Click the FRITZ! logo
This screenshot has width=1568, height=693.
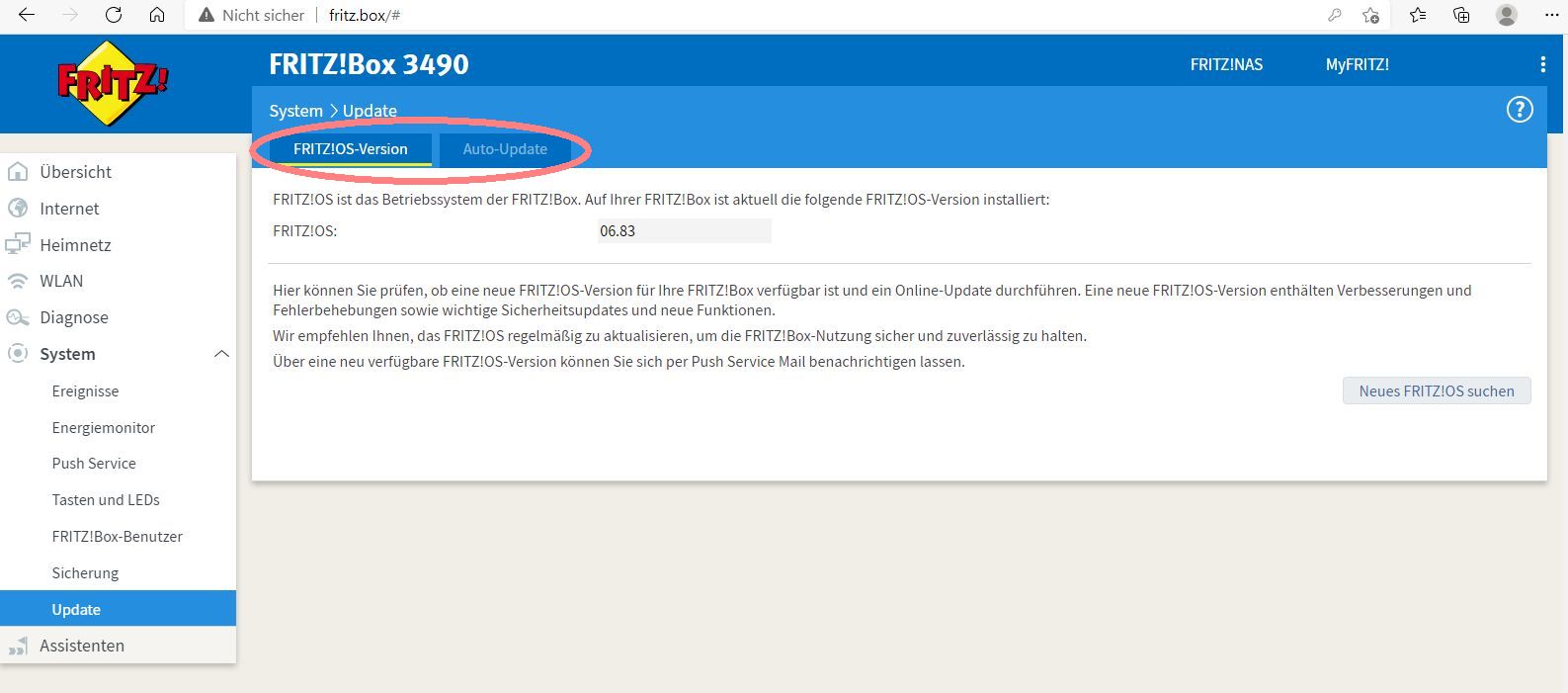click(x=113, y=84)
